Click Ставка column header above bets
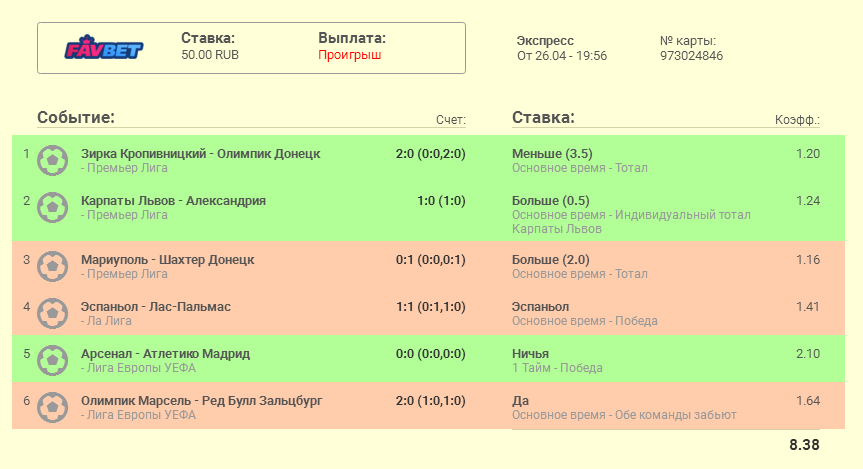This screenshot has width=863, height=469. (543, 117)
